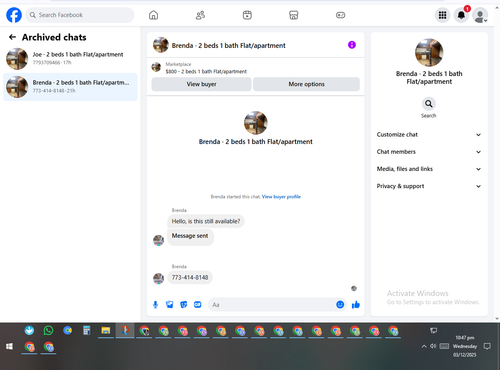Click the More options button
Viewport: 500px width, 370px height.
pyautogui.click(x=306, y=84)
